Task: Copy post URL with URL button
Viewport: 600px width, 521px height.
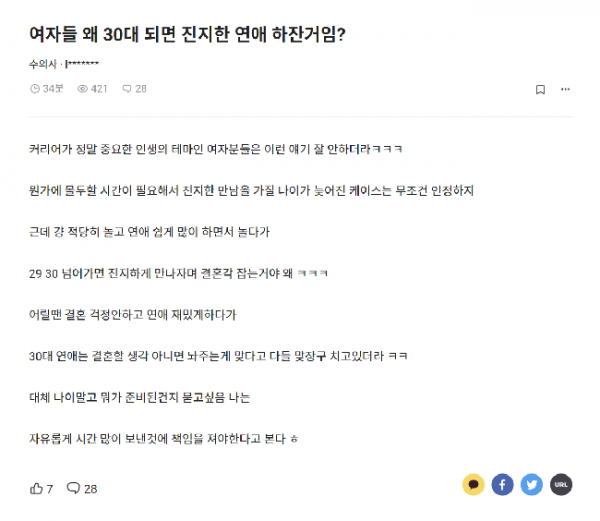Action: [x=561, y=485]
